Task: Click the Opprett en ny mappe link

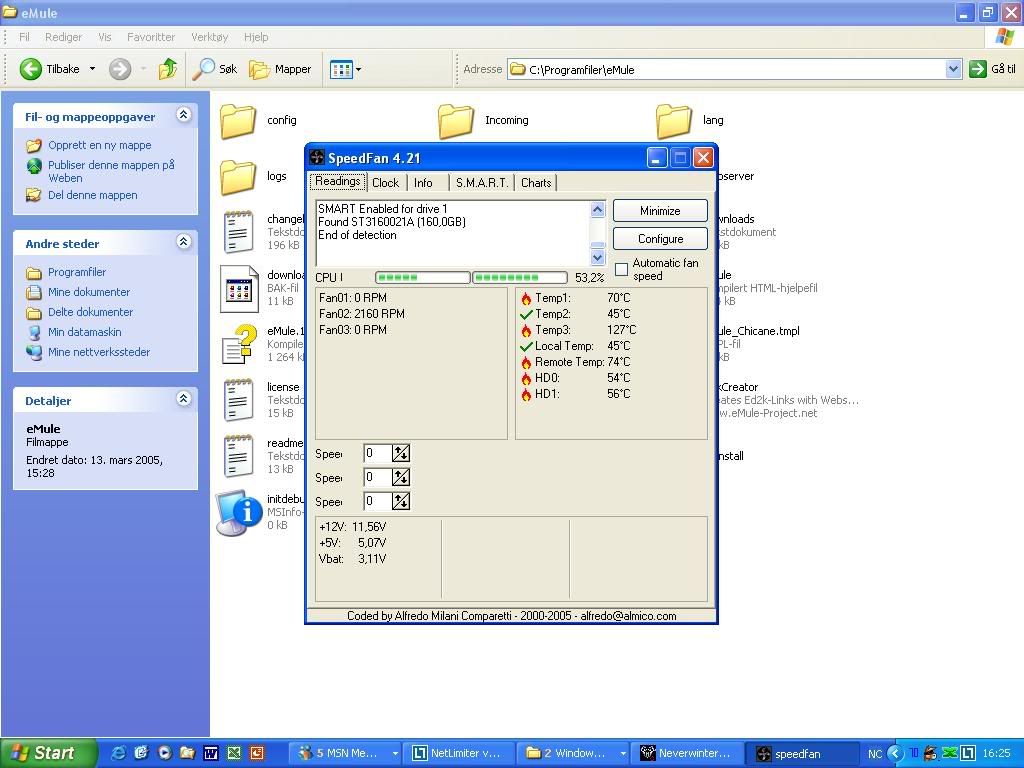Action: point(99,145)
